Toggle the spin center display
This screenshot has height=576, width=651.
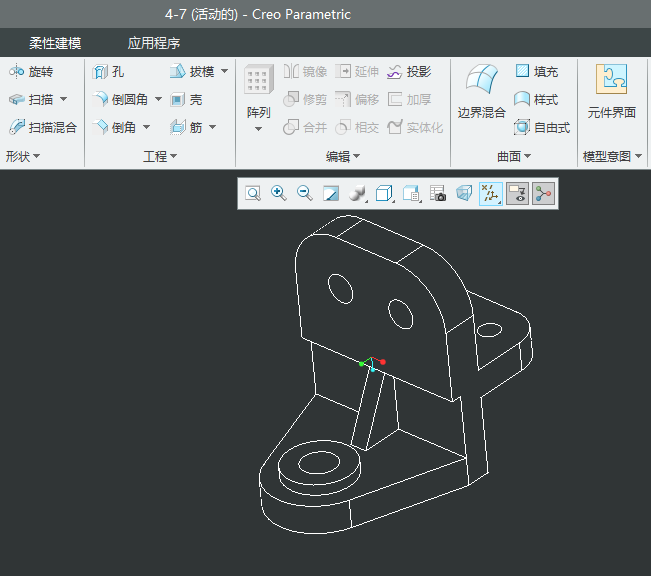[543, 194]
